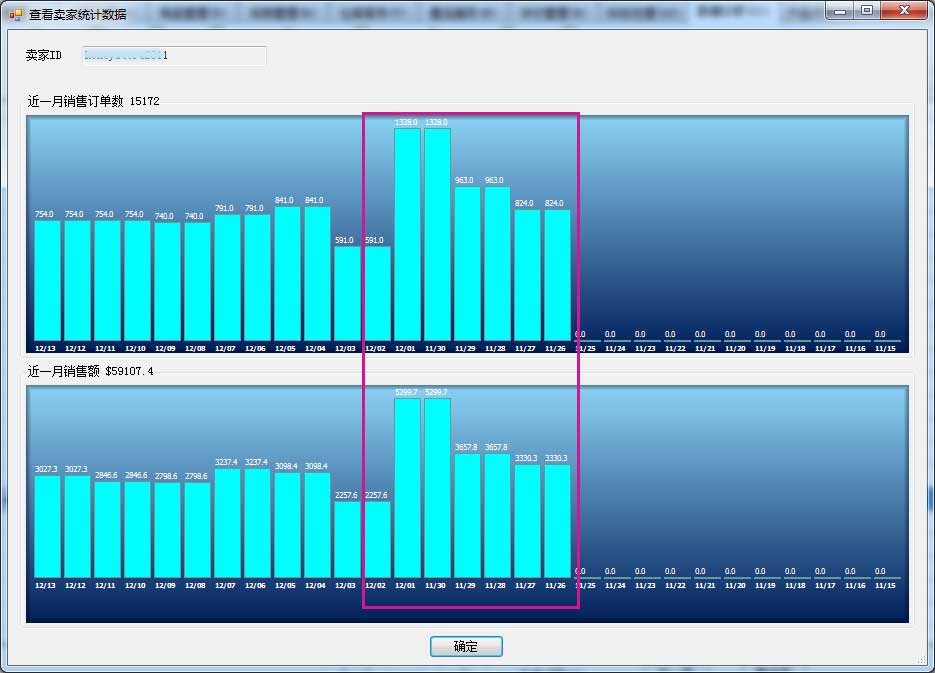Viewport: 935px width, 673px height.
Task: Select the 12/01 bar in orders chart
Action: coord(407,234)
